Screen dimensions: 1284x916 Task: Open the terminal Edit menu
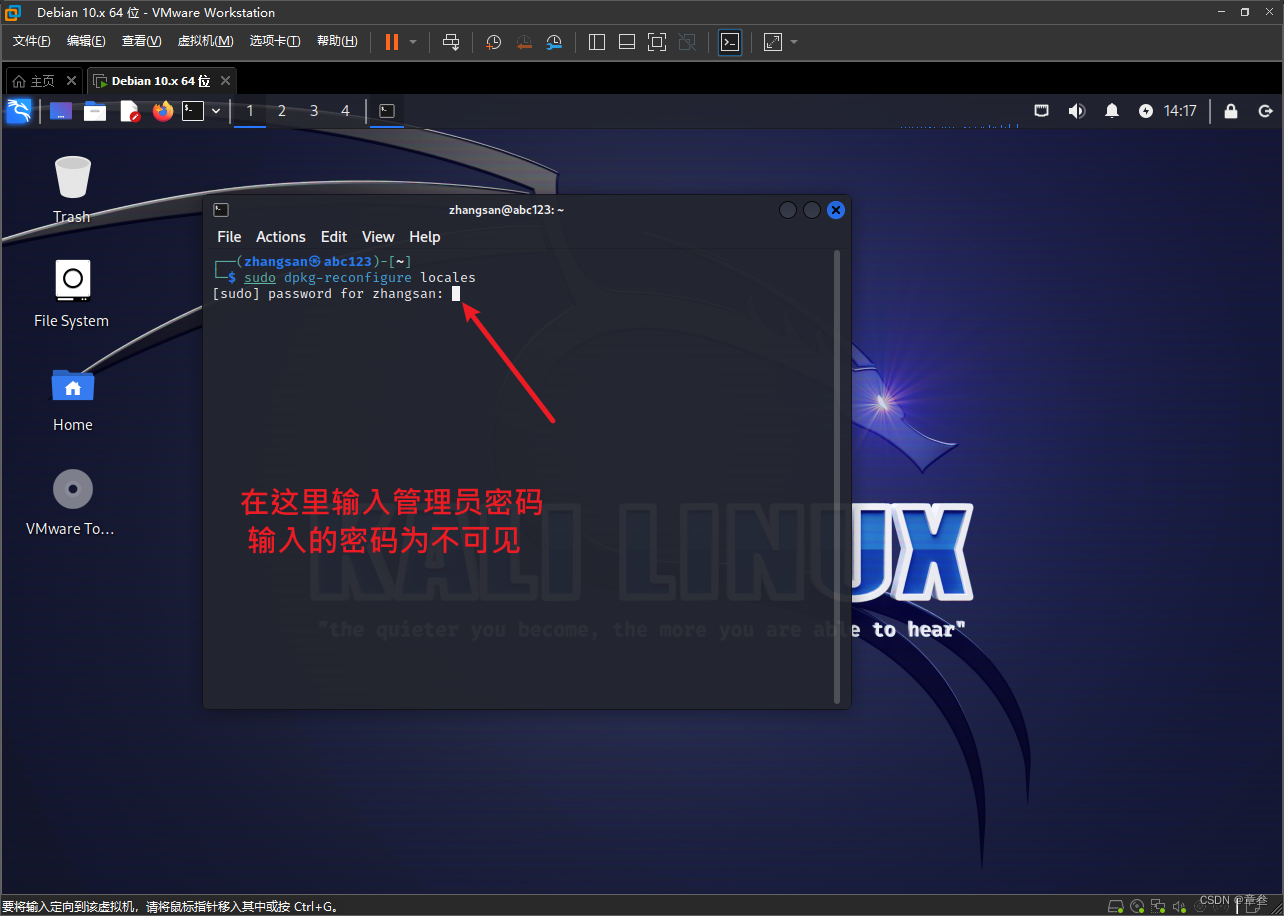334,237
